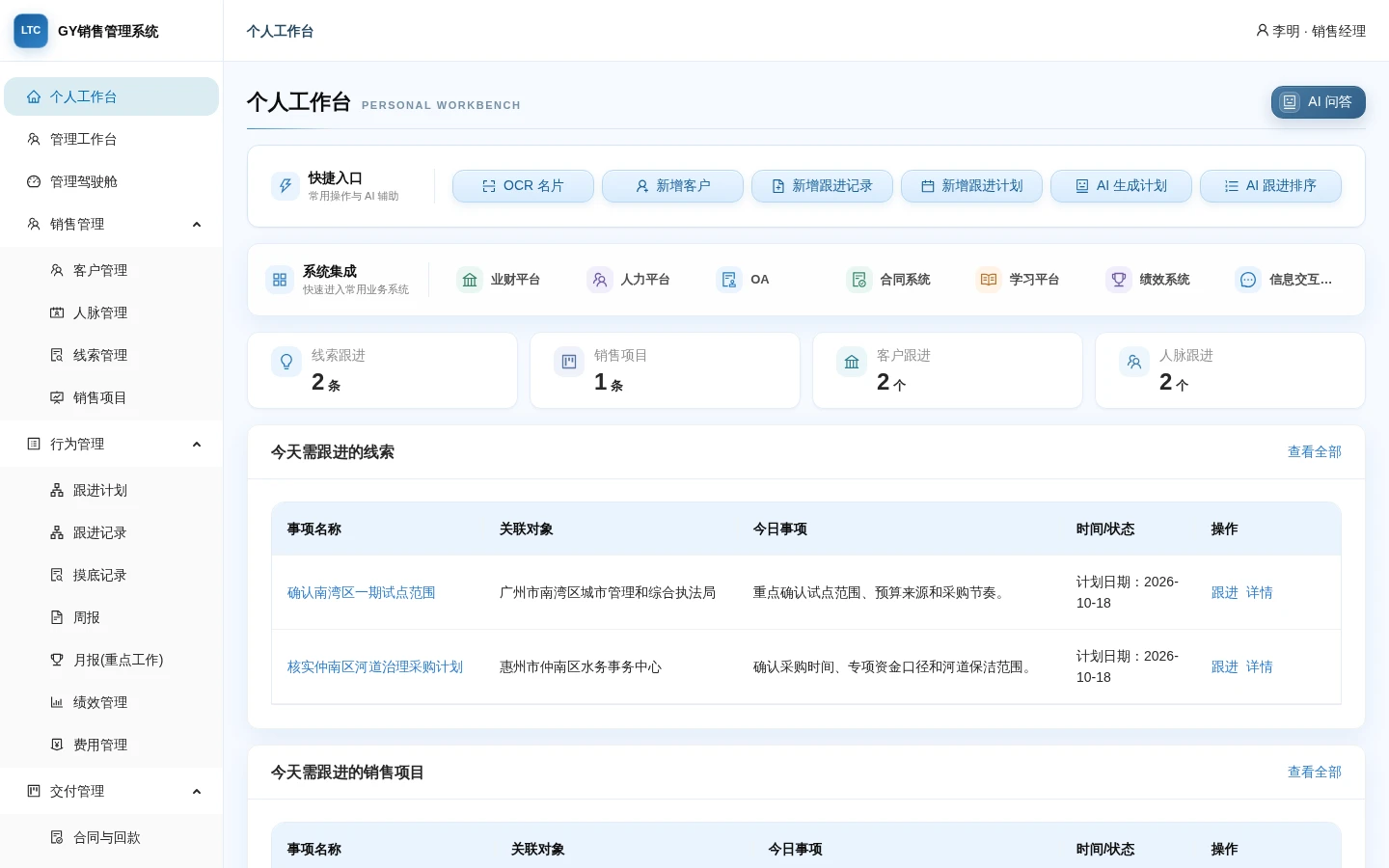This screenshot has height=868, width=1389.
Task: Click the 客户跟进 card bank icon
Action: click(852, 362)
